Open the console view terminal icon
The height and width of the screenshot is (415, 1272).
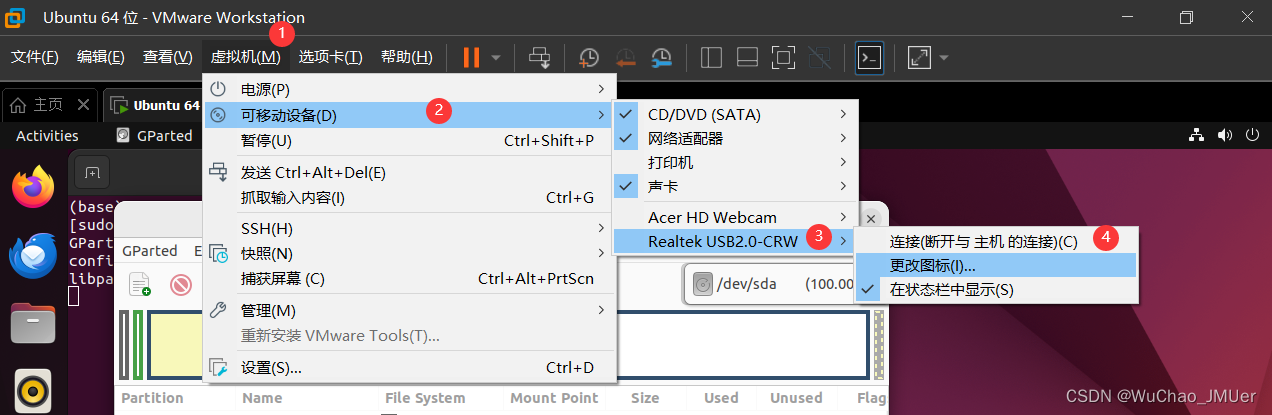coord(870,58)
